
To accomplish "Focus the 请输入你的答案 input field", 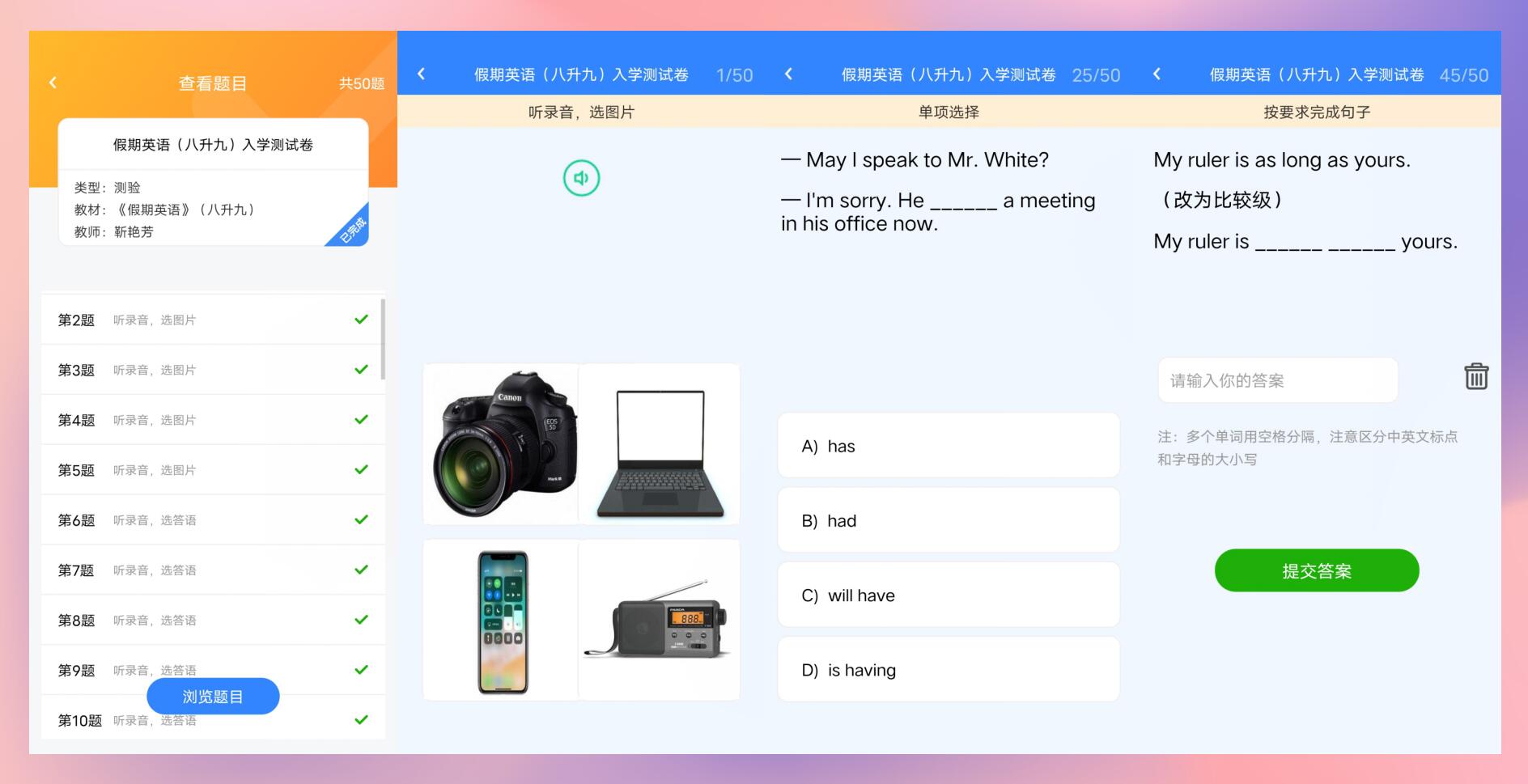I will pyautogui.click(x=1278, y=380).
